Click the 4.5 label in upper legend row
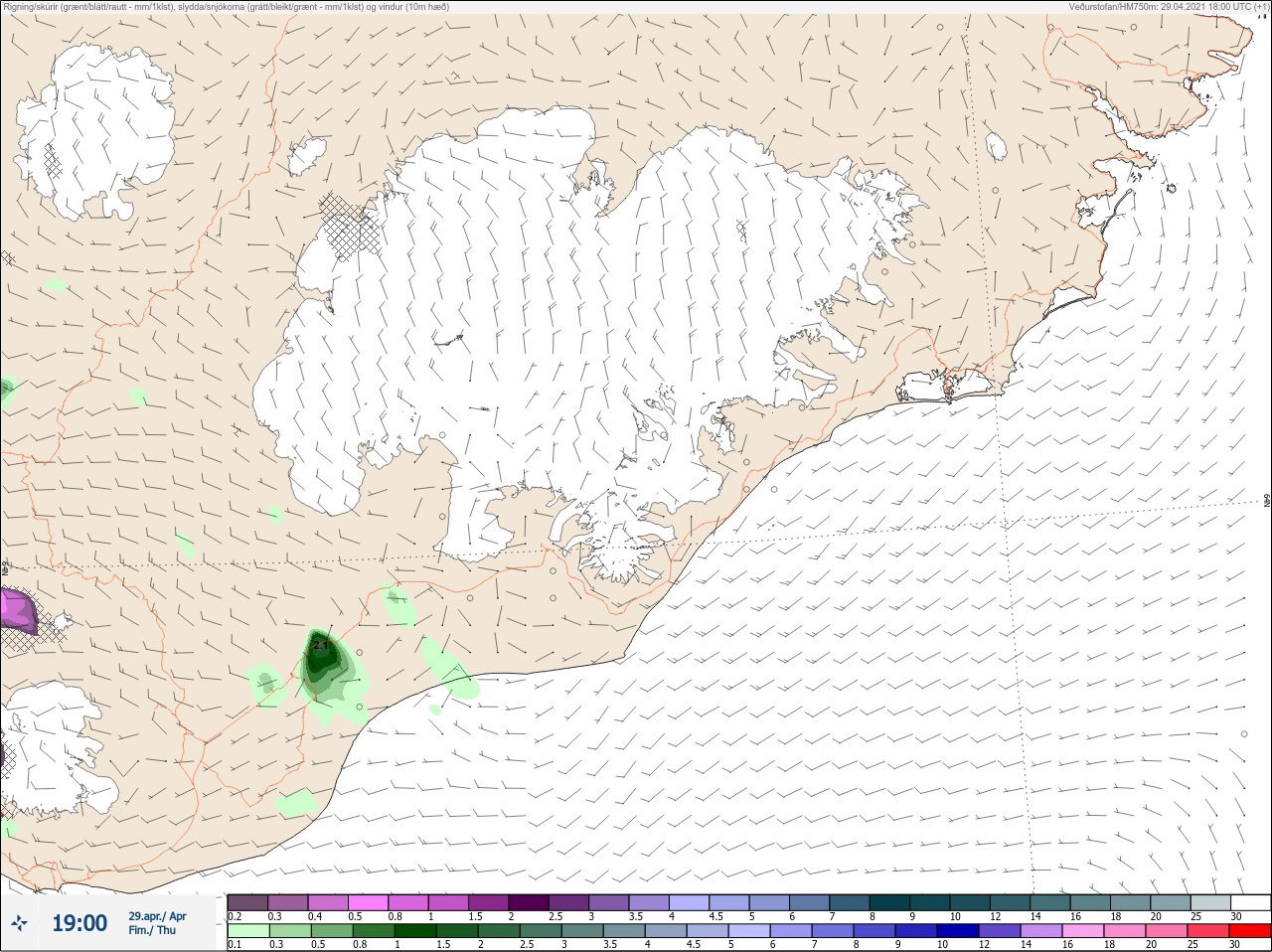Screen dimensions: 1272x952 (715, 916)
